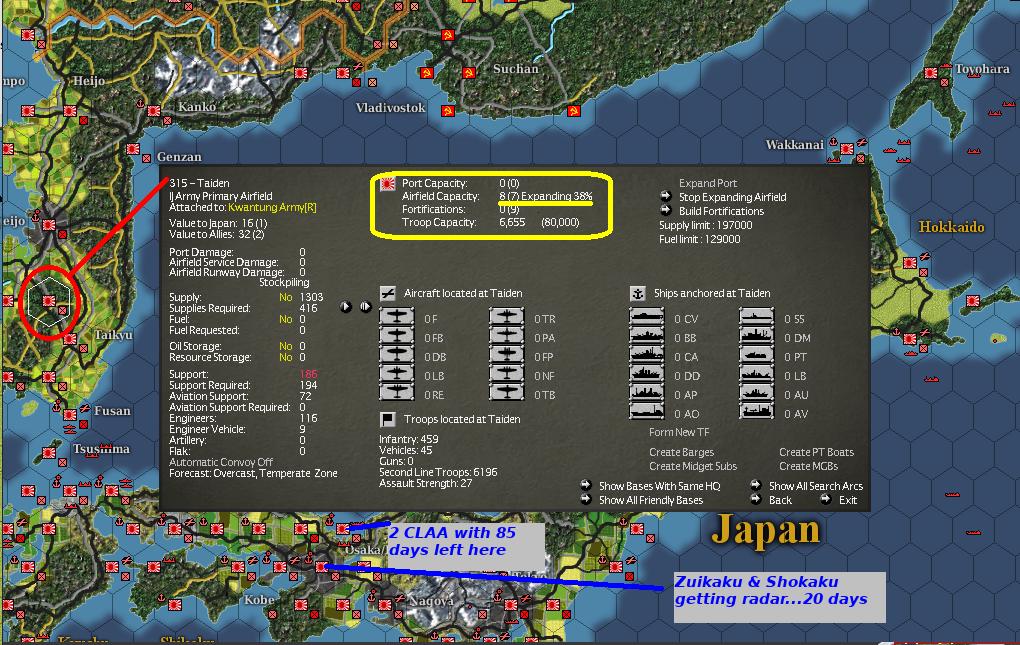Click the flag icon beside 'Troops located at Taiden'
The width and height of the screenshot is (1020, 645).
[388, 419]
